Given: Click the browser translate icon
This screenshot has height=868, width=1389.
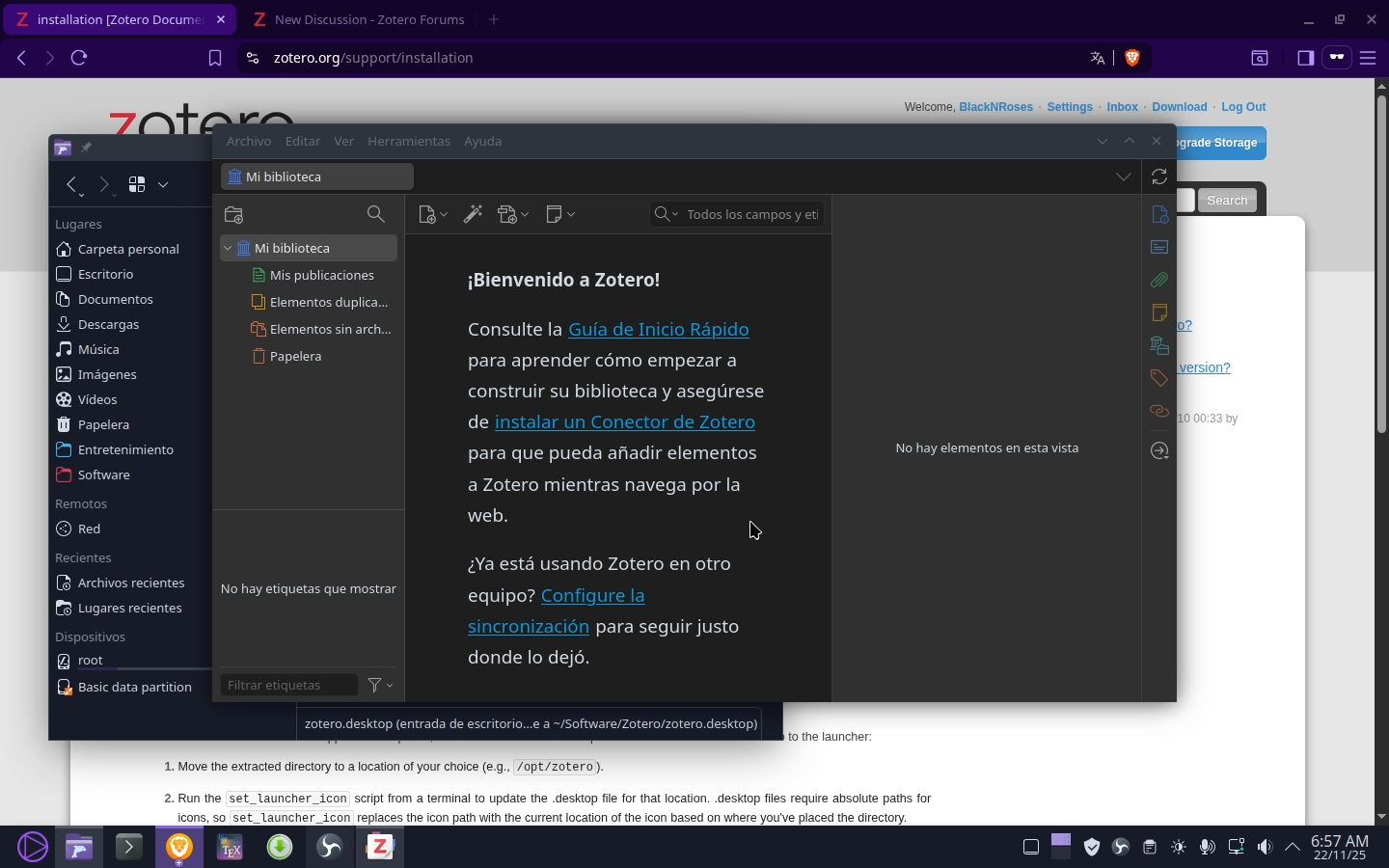Looking at the screenshot, I should click(x=1098, y=58).
